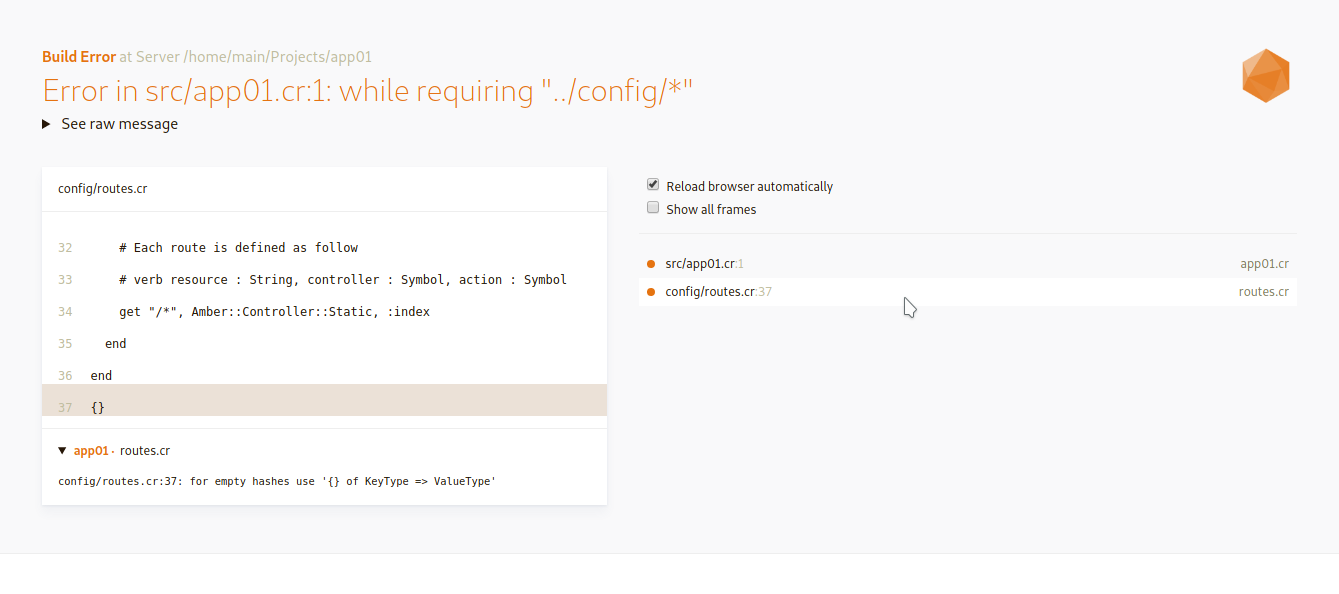
Task: Click the line 32 comment 'Each route is defined'
Action: pos(238,248)
